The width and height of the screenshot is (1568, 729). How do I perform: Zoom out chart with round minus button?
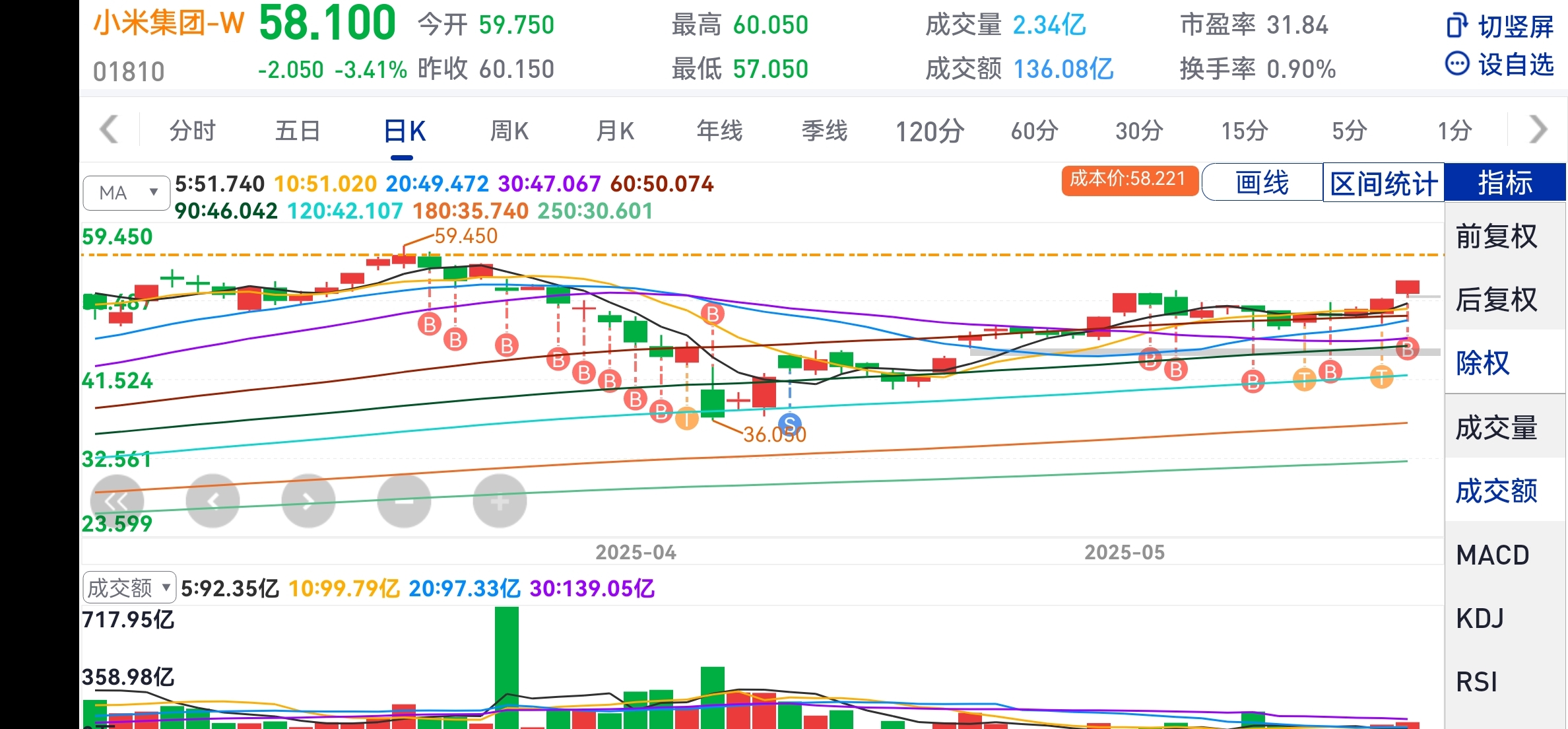click(x=404, y=501)
